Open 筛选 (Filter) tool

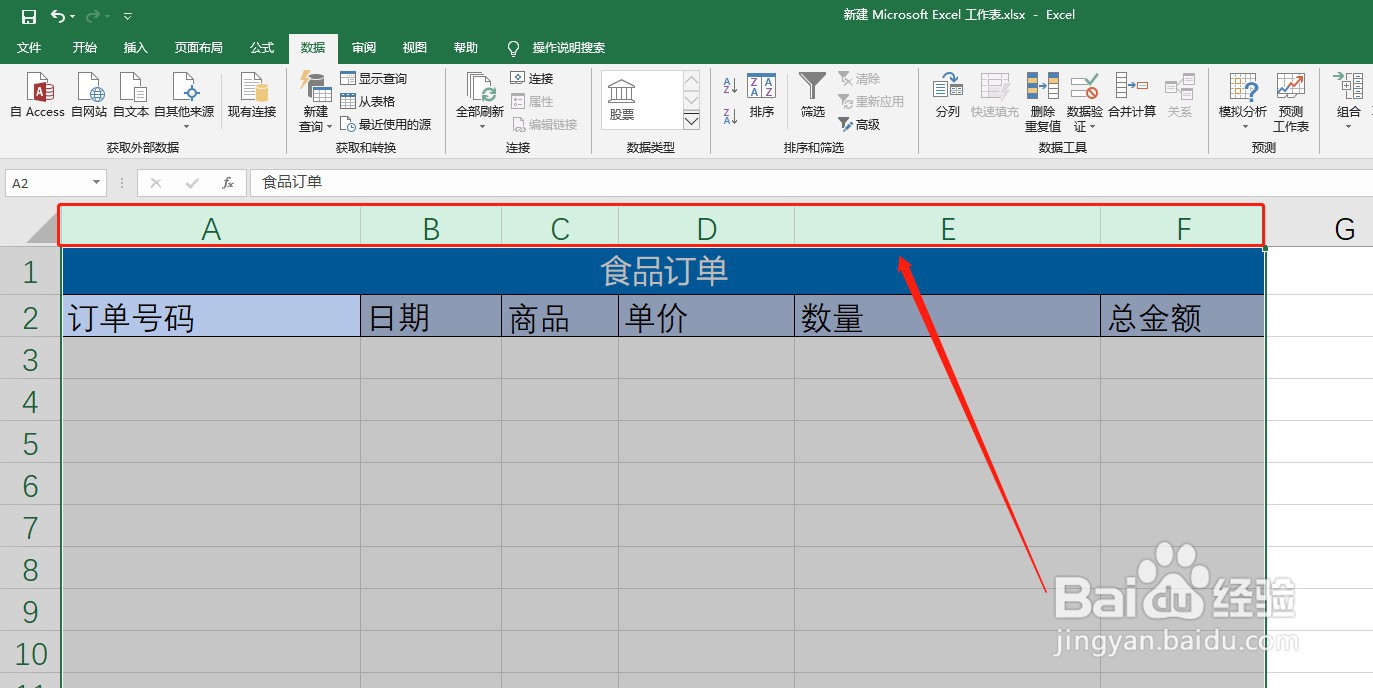click(x=812, y=97)
